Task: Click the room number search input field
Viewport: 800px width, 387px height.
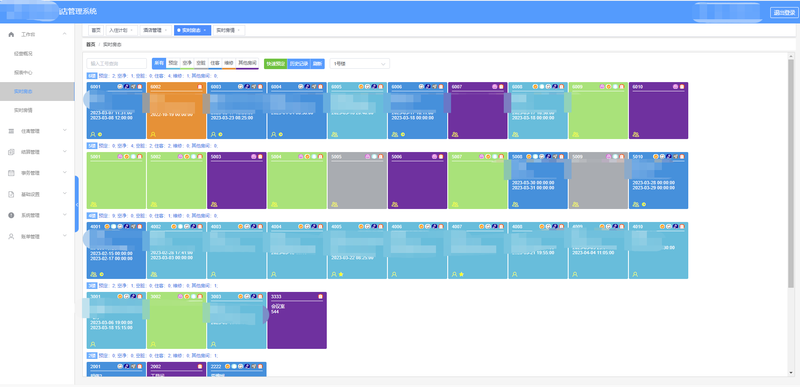Action: tap(117, 64)
